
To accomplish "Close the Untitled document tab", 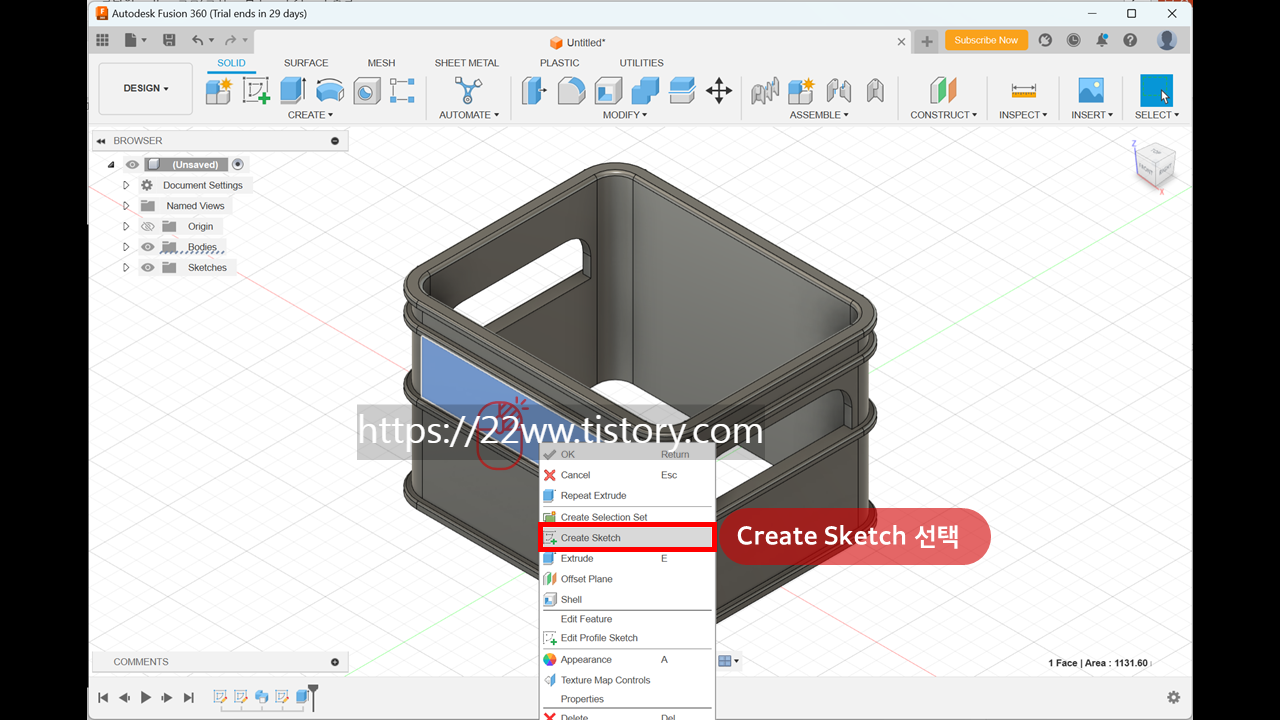I will point(901,42).
